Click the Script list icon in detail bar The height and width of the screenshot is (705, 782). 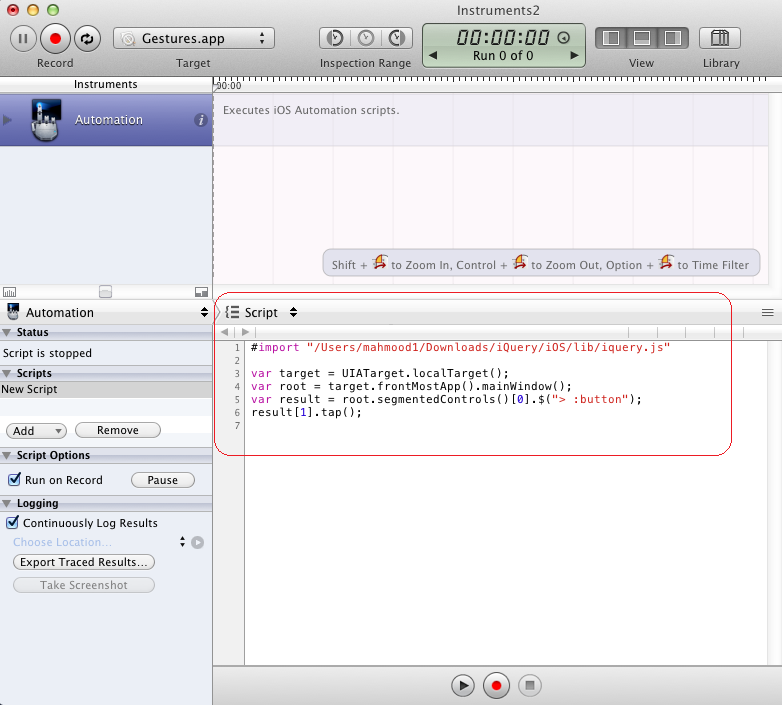tap(232, 312)
